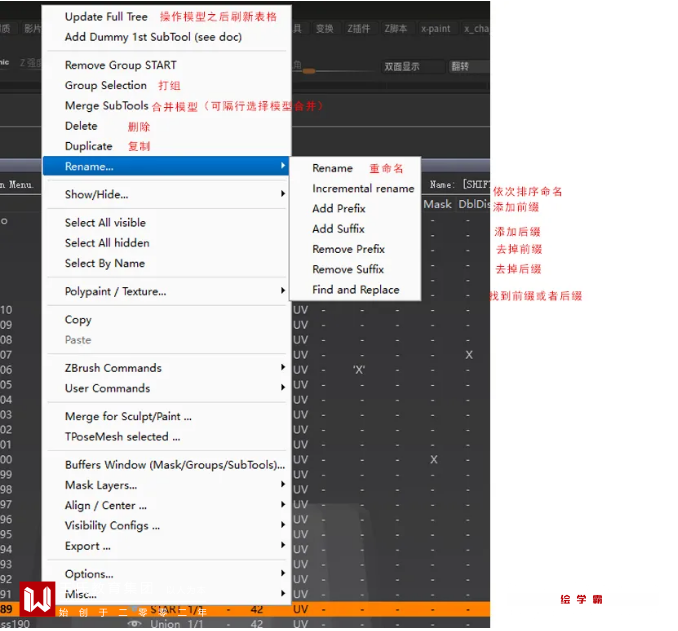Screen dimensions: 678x631
Task: Choose Incremental rename
Action: tap(363, 189)
